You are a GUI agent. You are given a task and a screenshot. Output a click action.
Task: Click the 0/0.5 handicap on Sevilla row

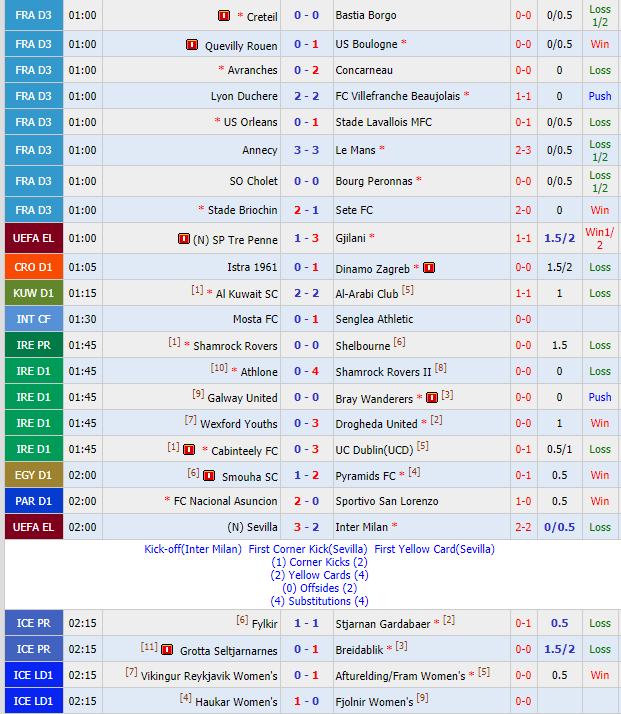[x=560, y=527]
